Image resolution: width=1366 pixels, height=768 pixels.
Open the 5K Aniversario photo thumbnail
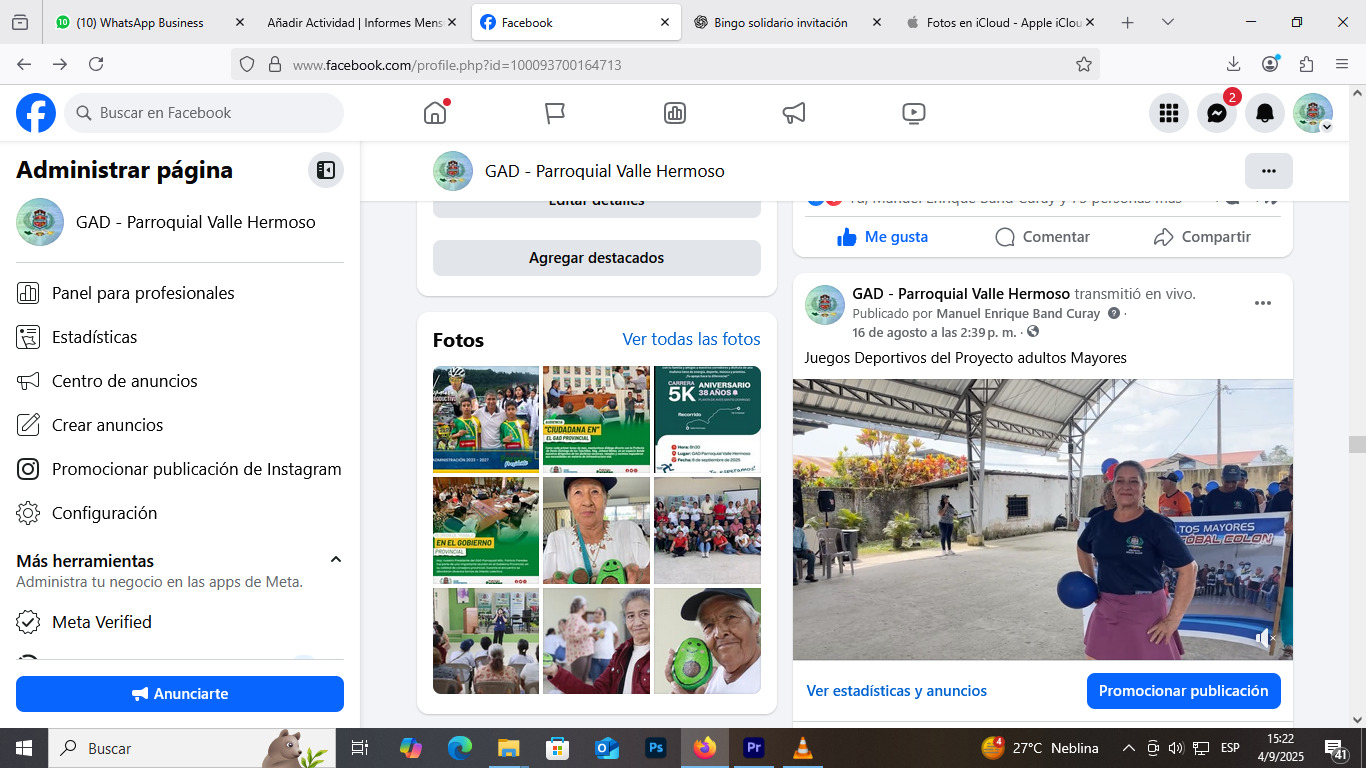pyautogui.click(x=707, y=419)
